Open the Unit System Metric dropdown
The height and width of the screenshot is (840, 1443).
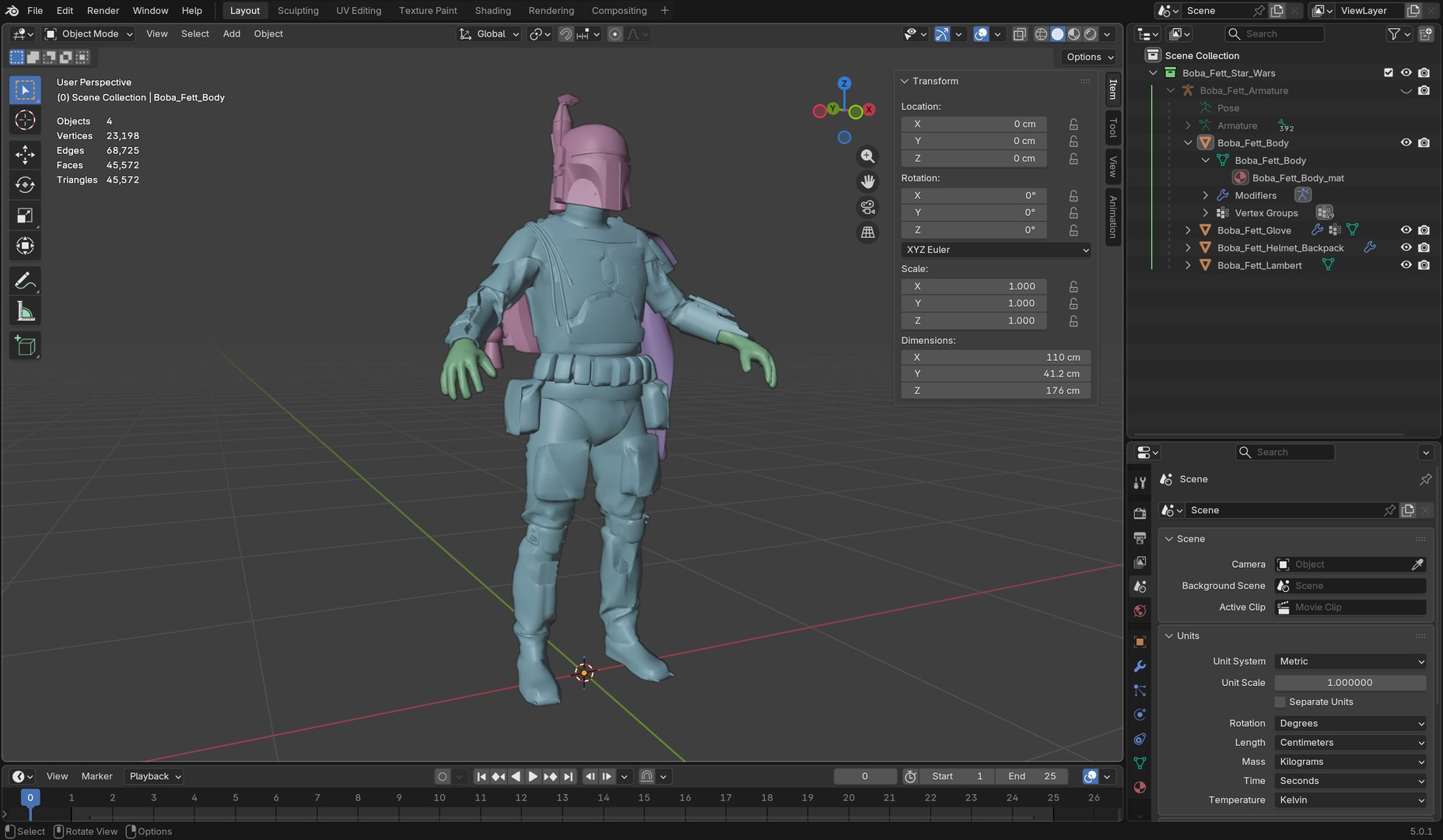click(1351, 661)
